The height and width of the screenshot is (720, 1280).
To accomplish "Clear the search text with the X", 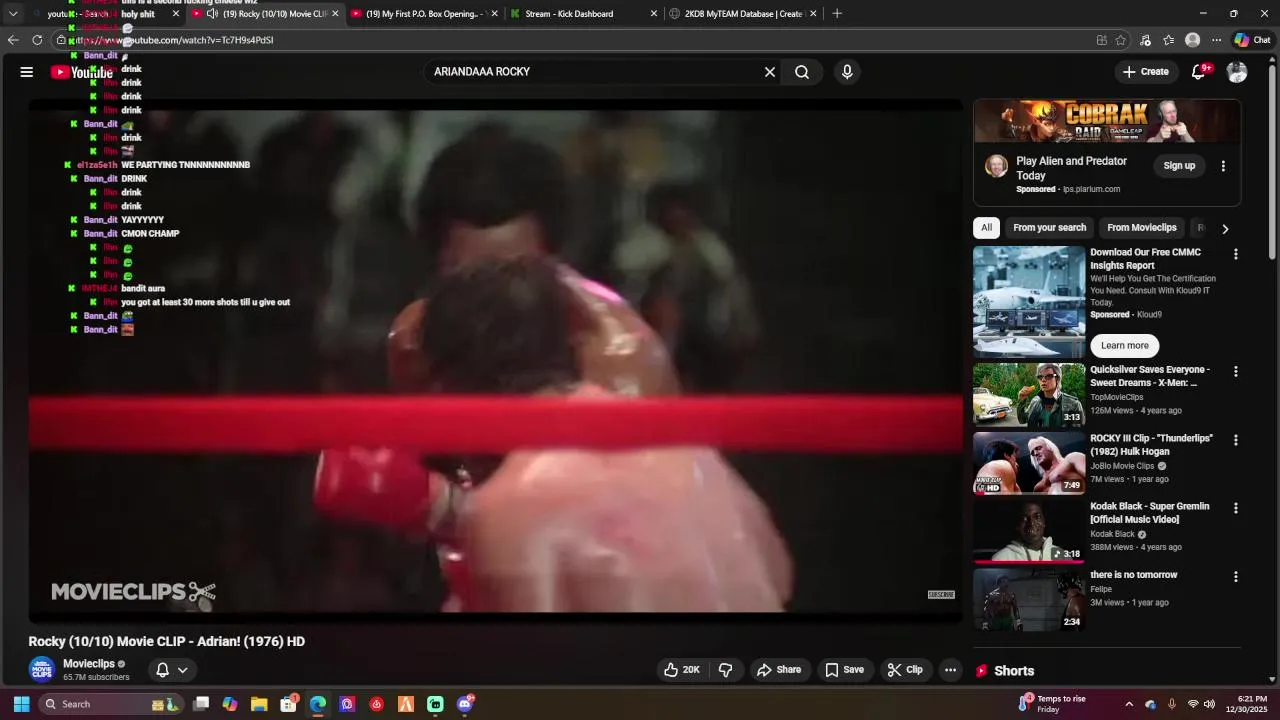I will [x=770, y=72].
